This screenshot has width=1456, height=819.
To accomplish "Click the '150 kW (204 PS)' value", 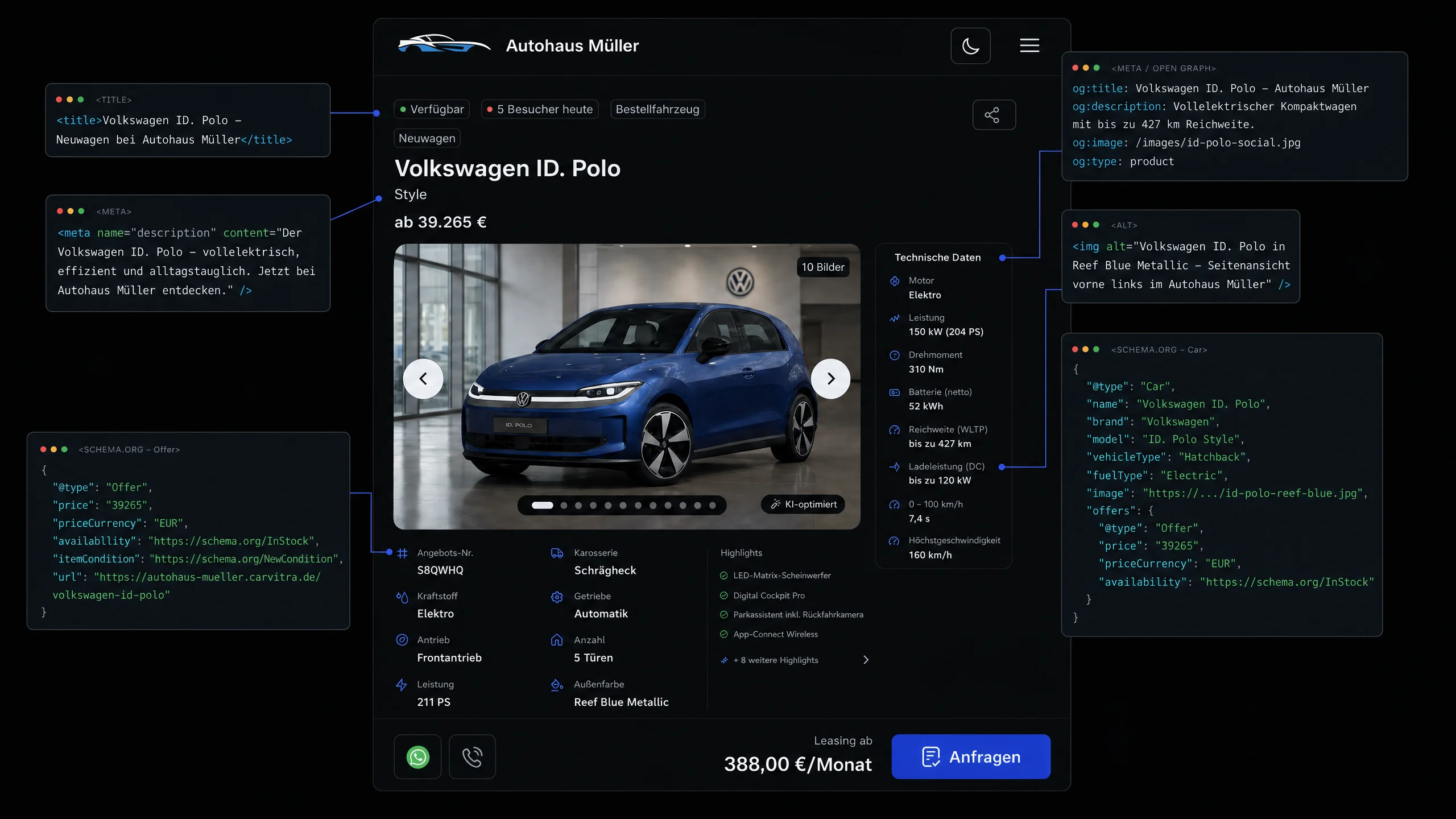I will [946, 332].
